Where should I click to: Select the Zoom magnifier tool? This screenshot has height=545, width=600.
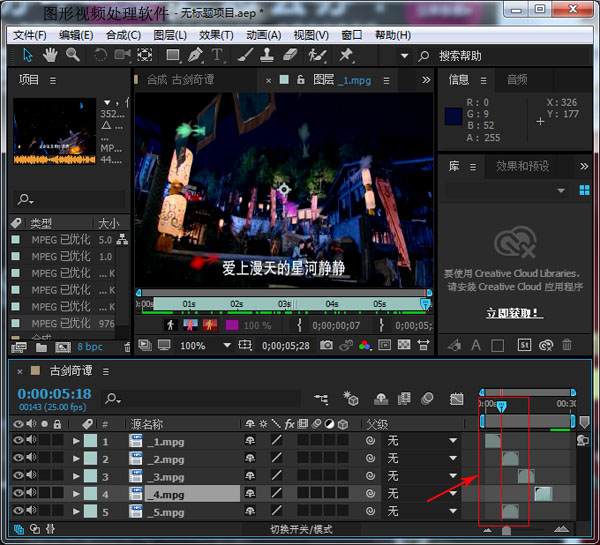pyautogui.click(x=73, y=55)
